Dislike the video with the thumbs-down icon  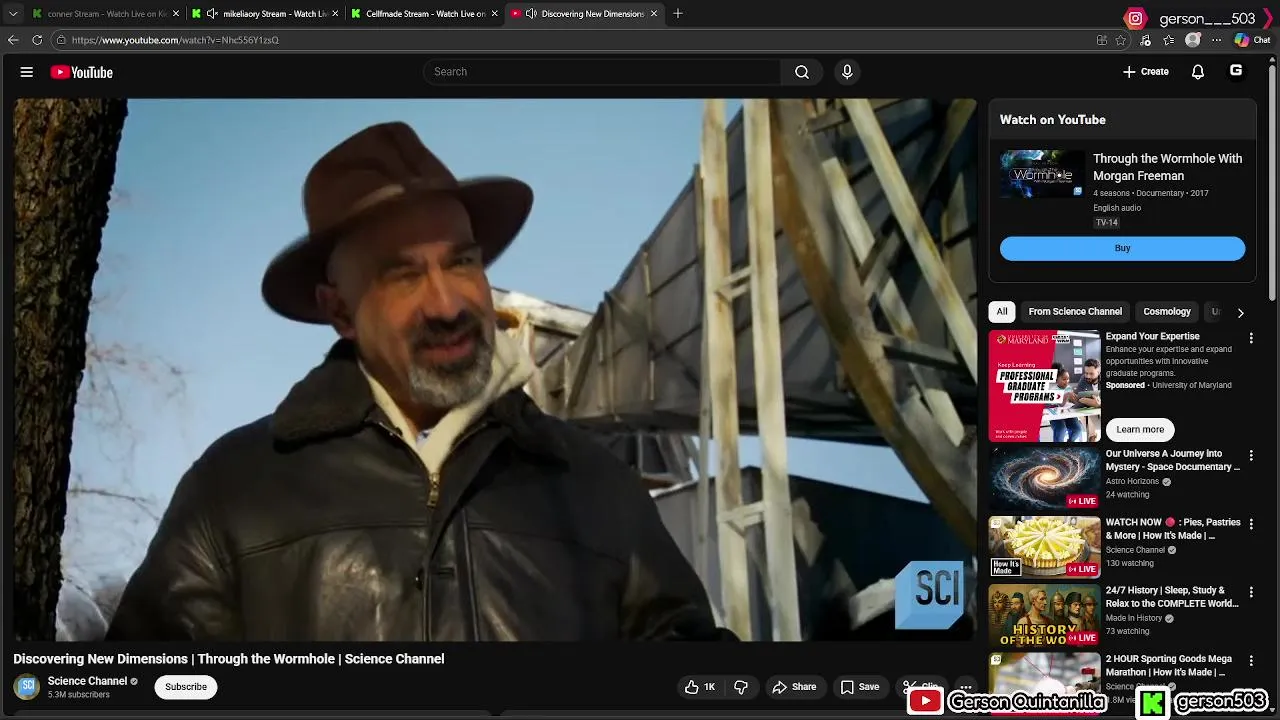(x=741, y=687)
